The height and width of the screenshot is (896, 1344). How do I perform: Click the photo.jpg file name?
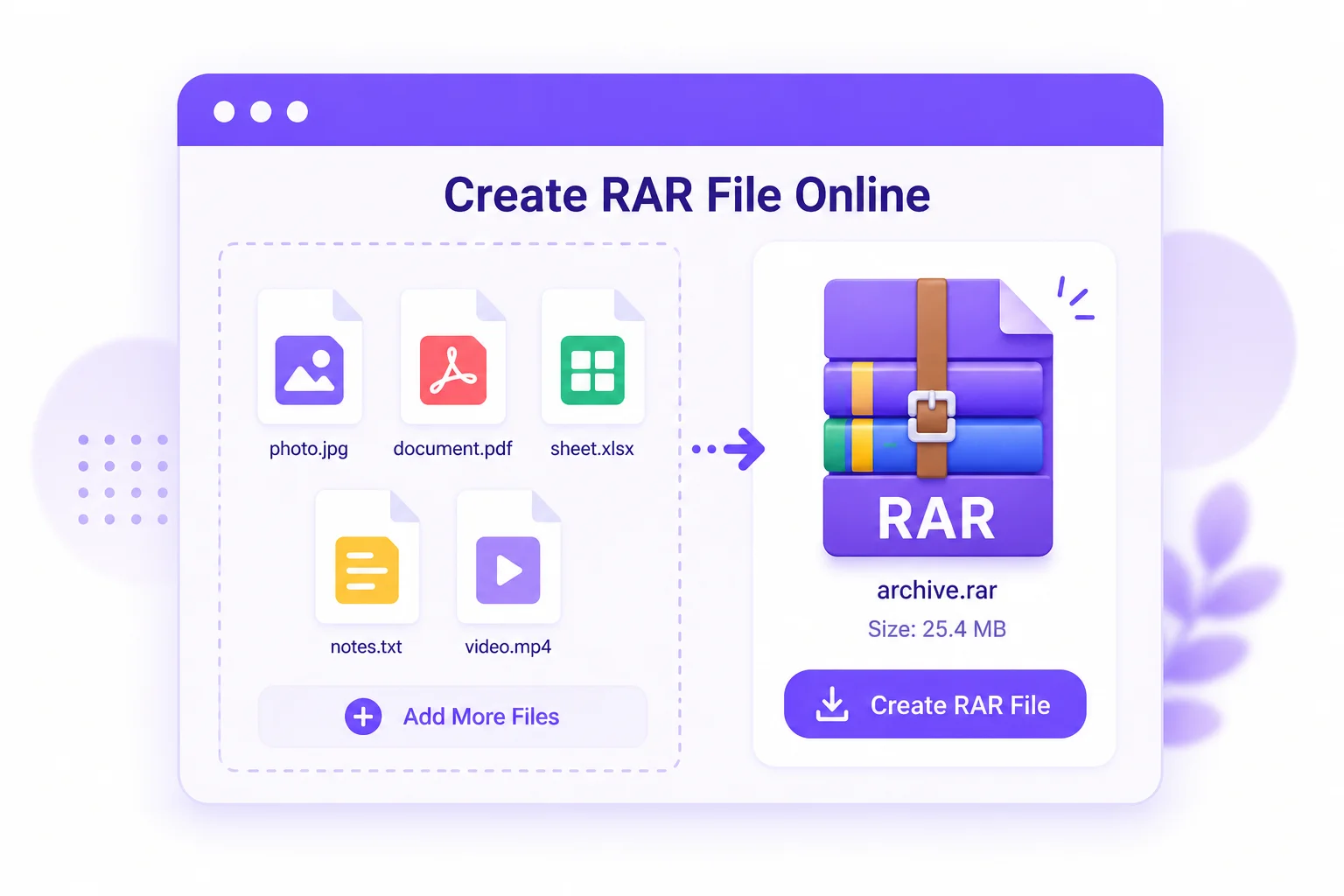coord(309,449)
